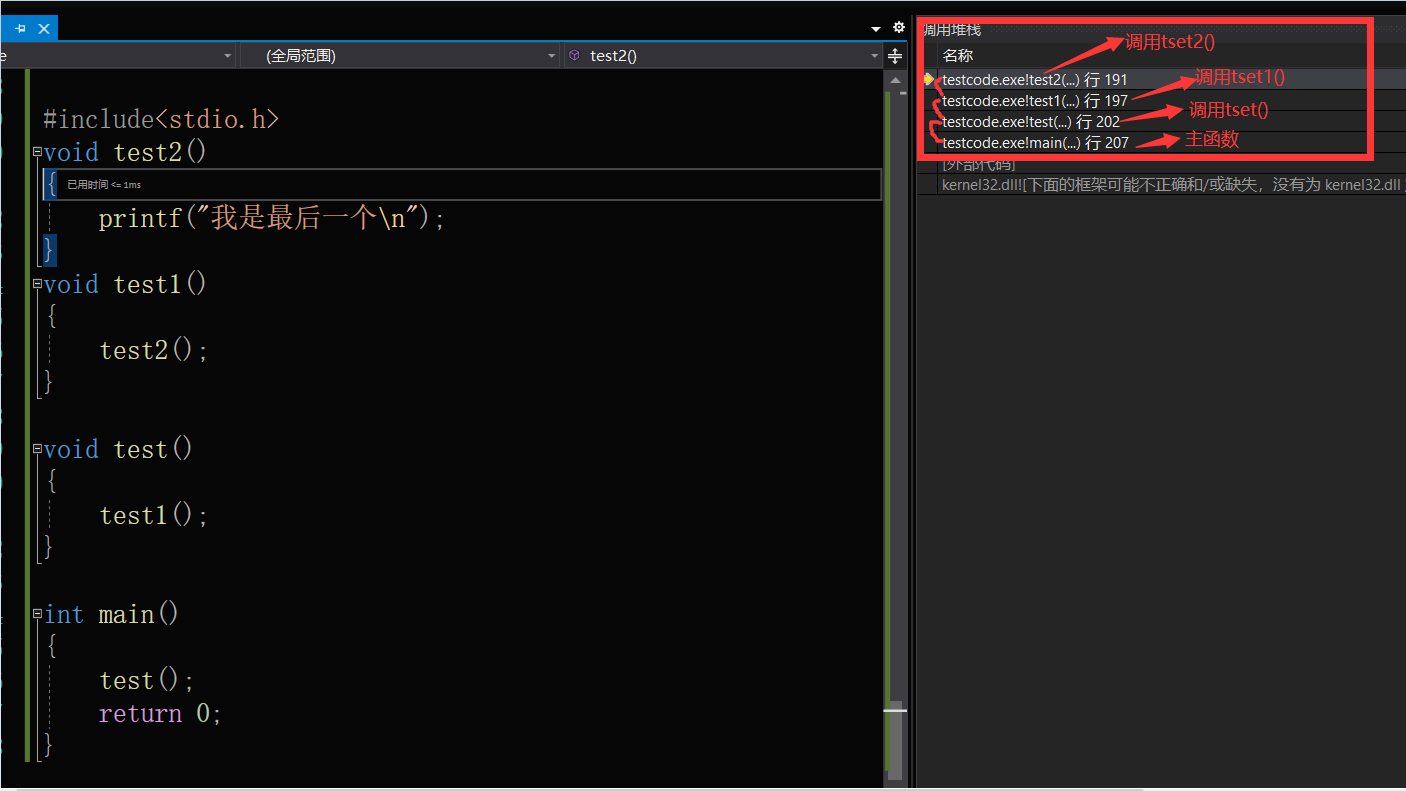This screenshot has width=1406, height=791.
Task: Select the [外部代码] call stack row
Action: tap(978, 164)
